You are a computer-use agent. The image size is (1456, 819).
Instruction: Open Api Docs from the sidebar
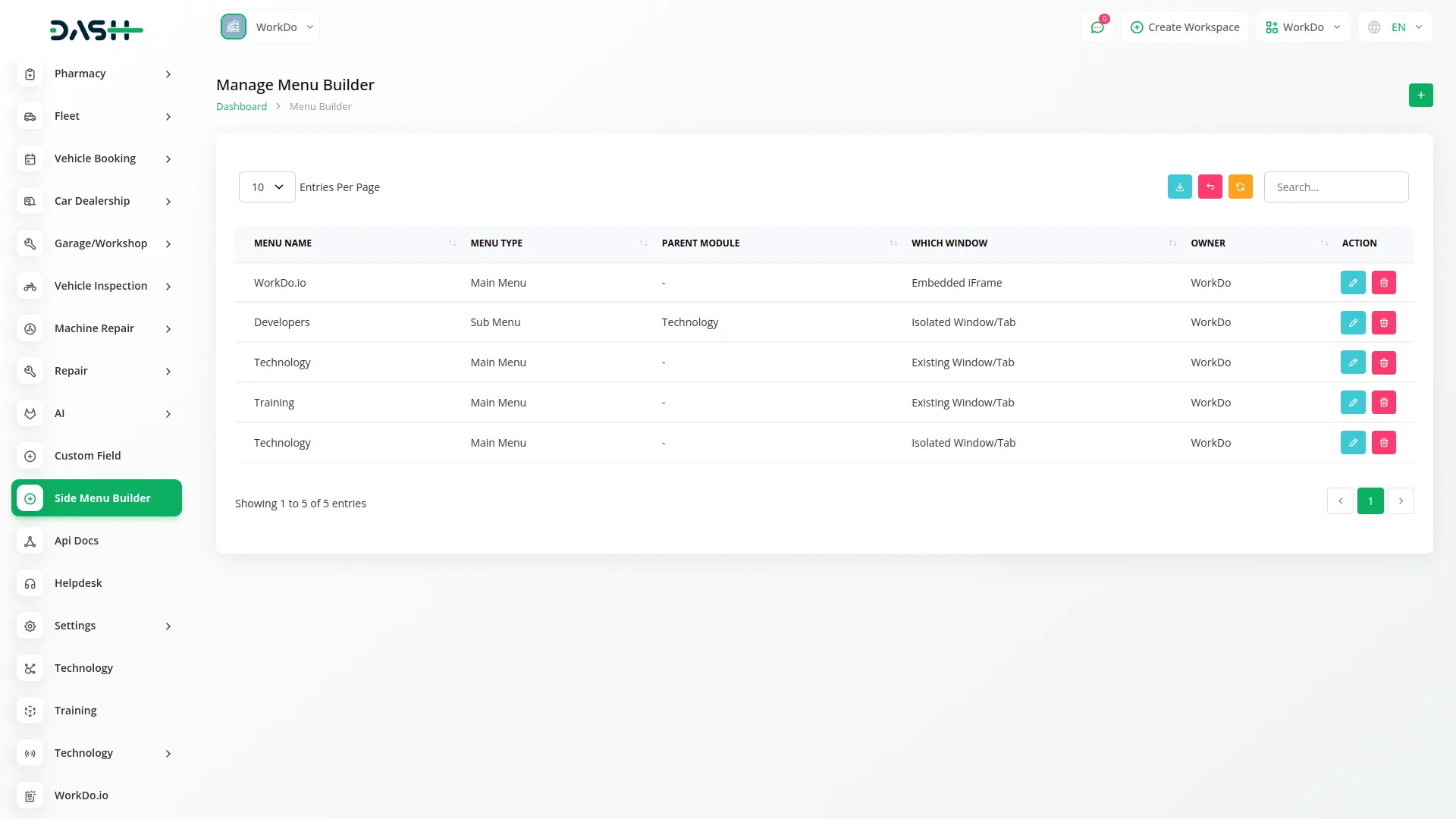(x=76, y=541)
